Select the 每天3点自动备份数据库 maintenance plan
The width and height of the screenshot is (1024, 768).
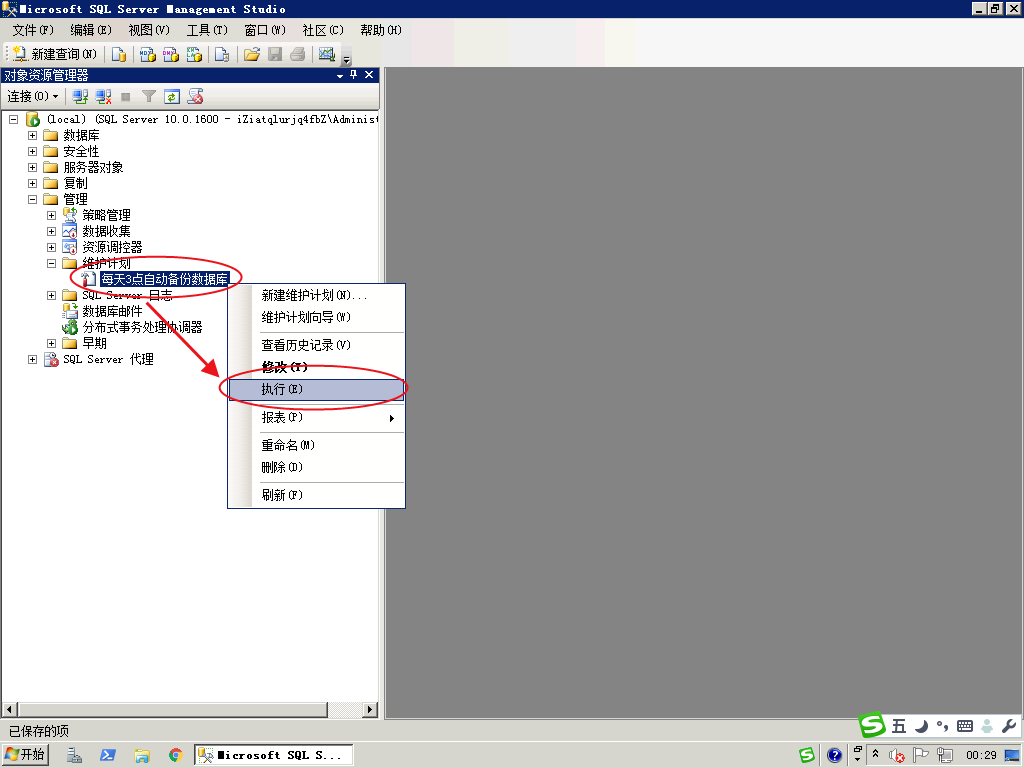[x=165, y=280]
